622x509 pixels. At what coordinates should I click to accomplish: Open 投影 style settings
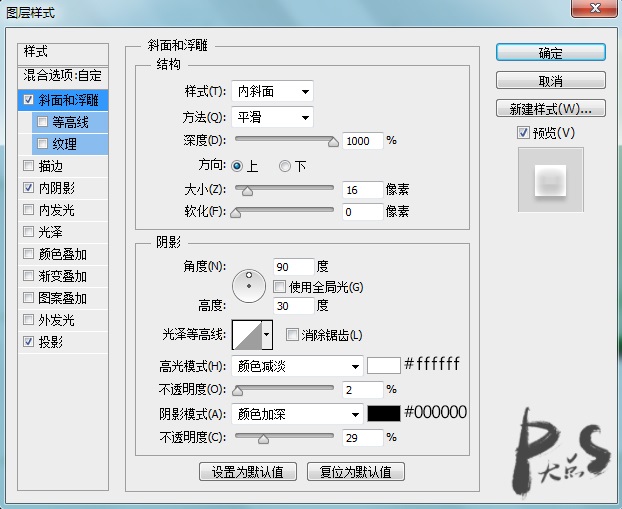50,342
